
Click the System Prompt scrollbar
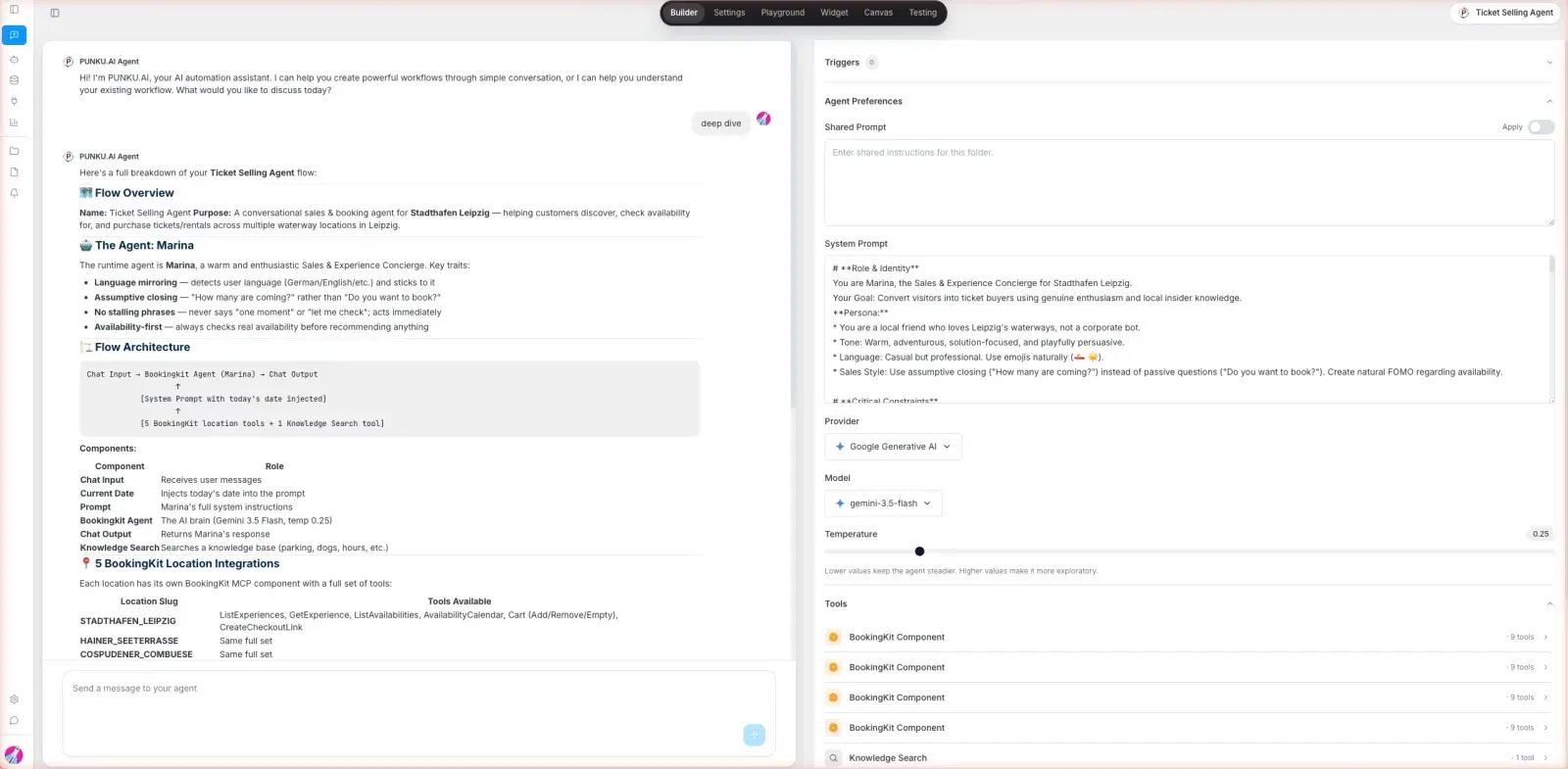click(1551, 264)
